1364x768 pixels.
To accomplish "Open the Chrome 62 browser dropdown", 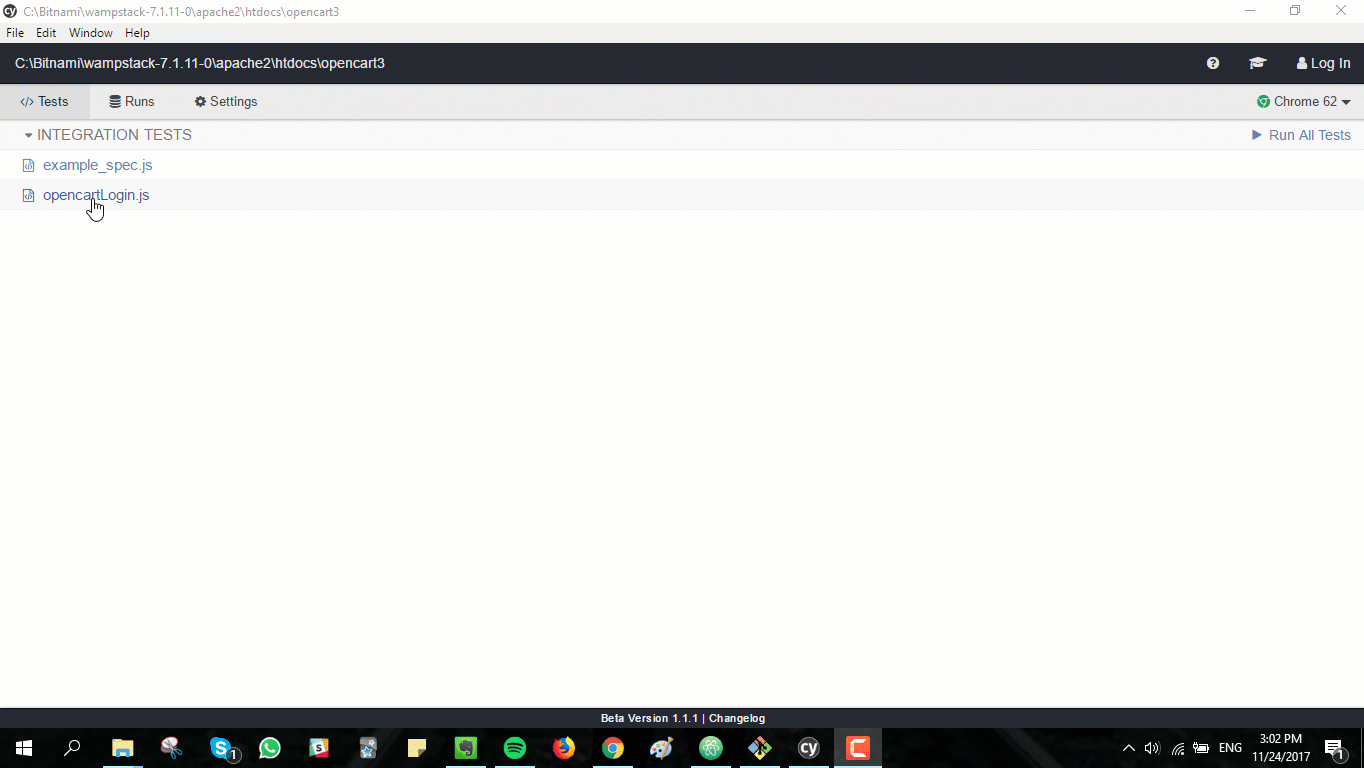I will (x=1304, y=102).
